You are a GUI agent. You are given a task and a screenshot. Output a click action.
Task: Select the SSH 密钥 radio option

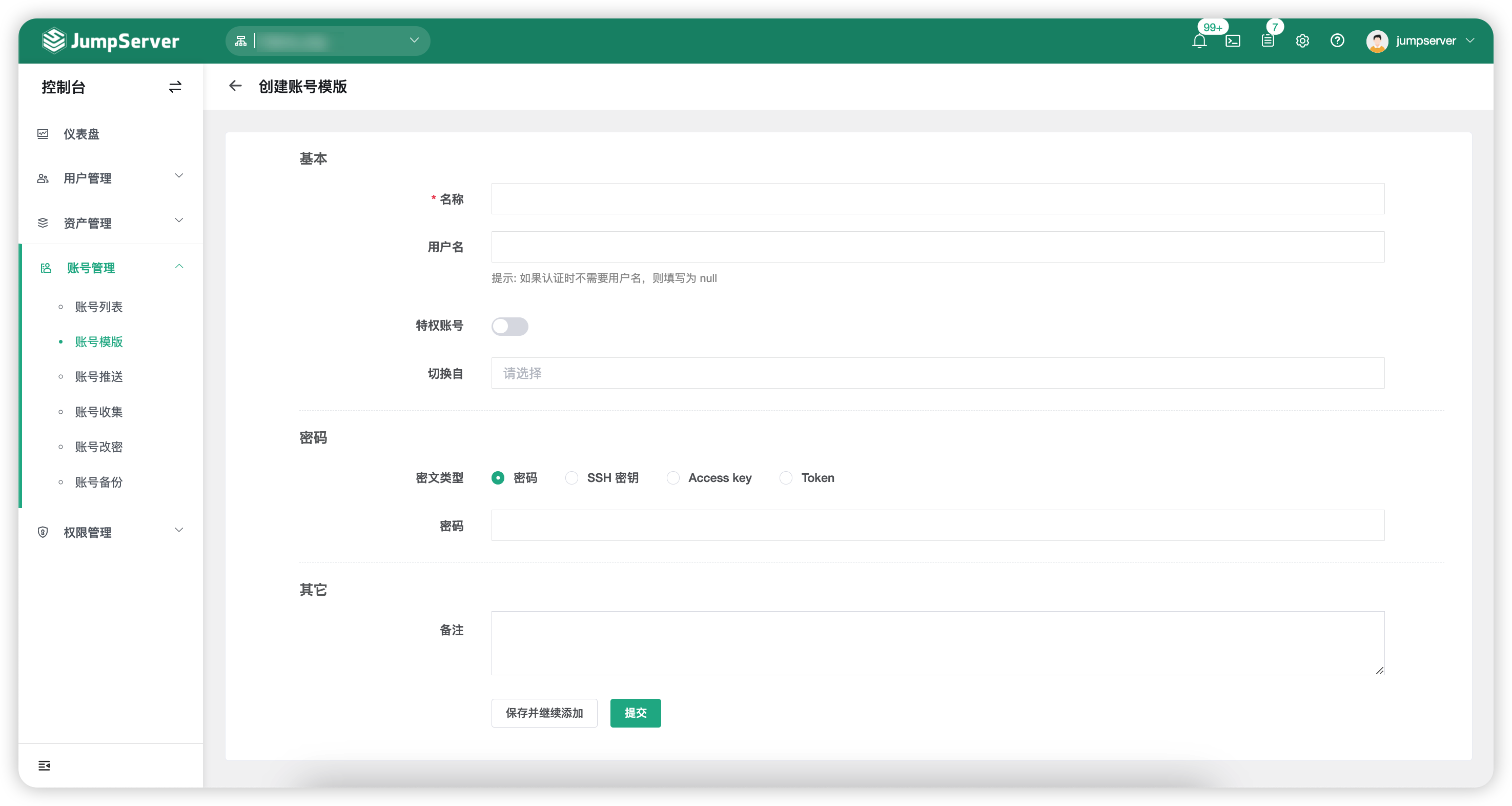pyautogui.click(x=571, y=478)
